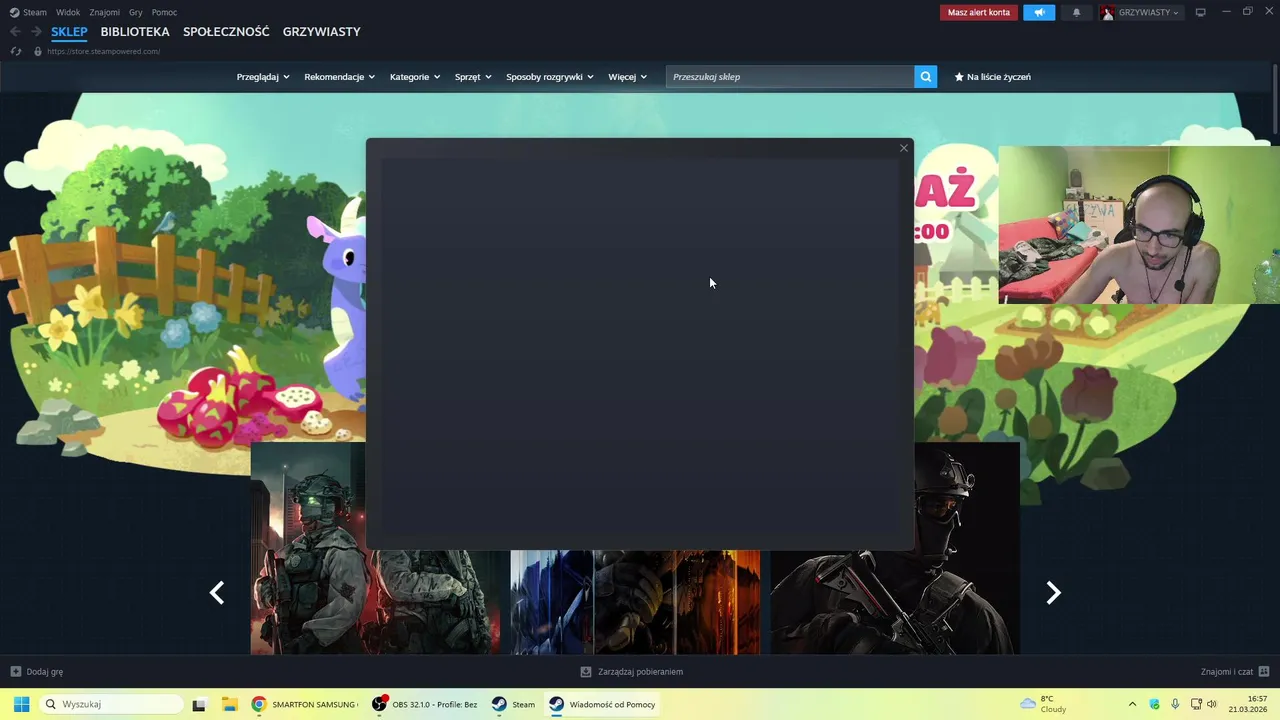Open the Windows Start menu
This screenshot has height=720, width=1280.
coord(21,704)
